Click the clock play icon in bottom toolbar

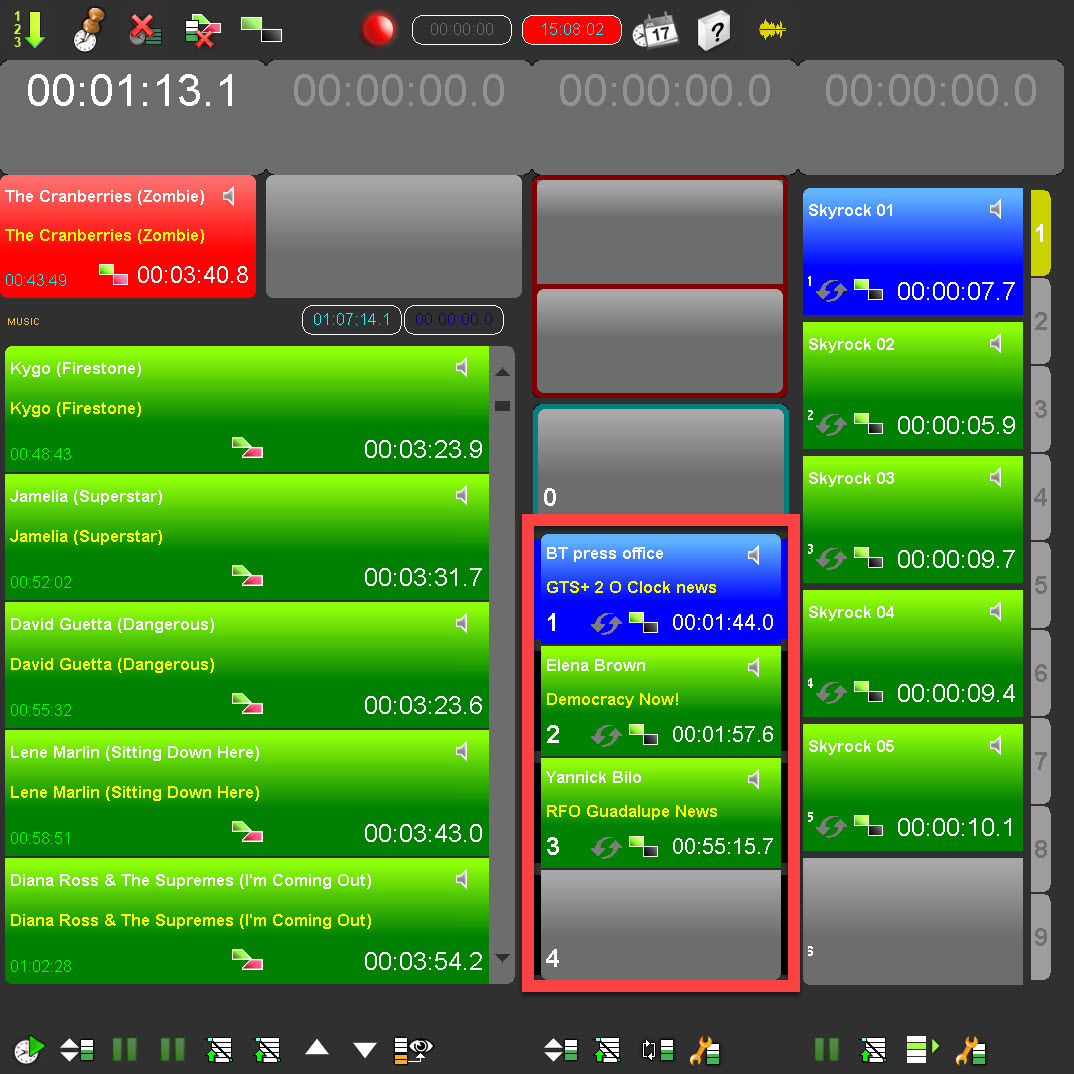pyautogui.click(x=29, y=1049)
